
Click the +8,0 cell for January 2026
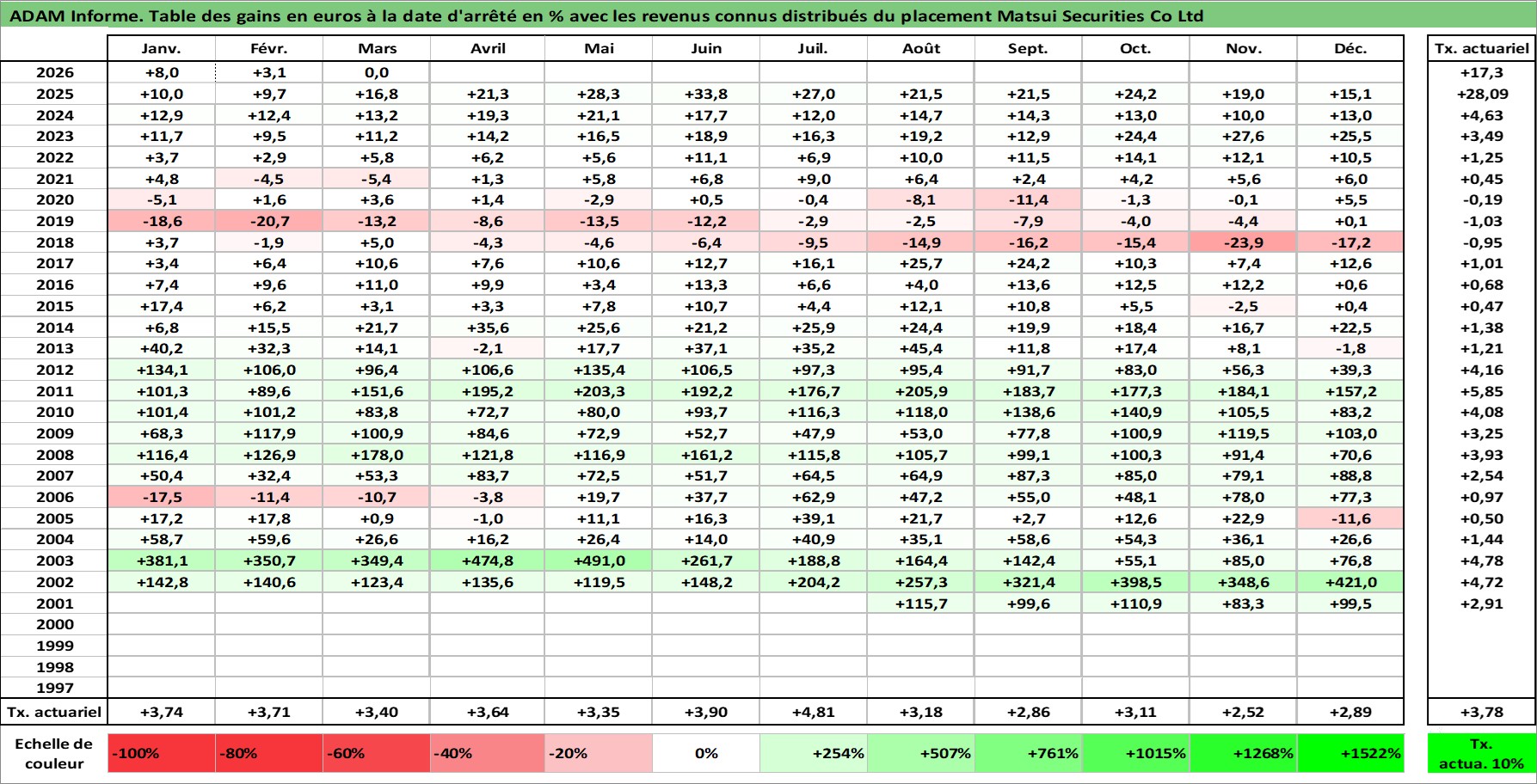pyautogui.click(x=162, y=73)
